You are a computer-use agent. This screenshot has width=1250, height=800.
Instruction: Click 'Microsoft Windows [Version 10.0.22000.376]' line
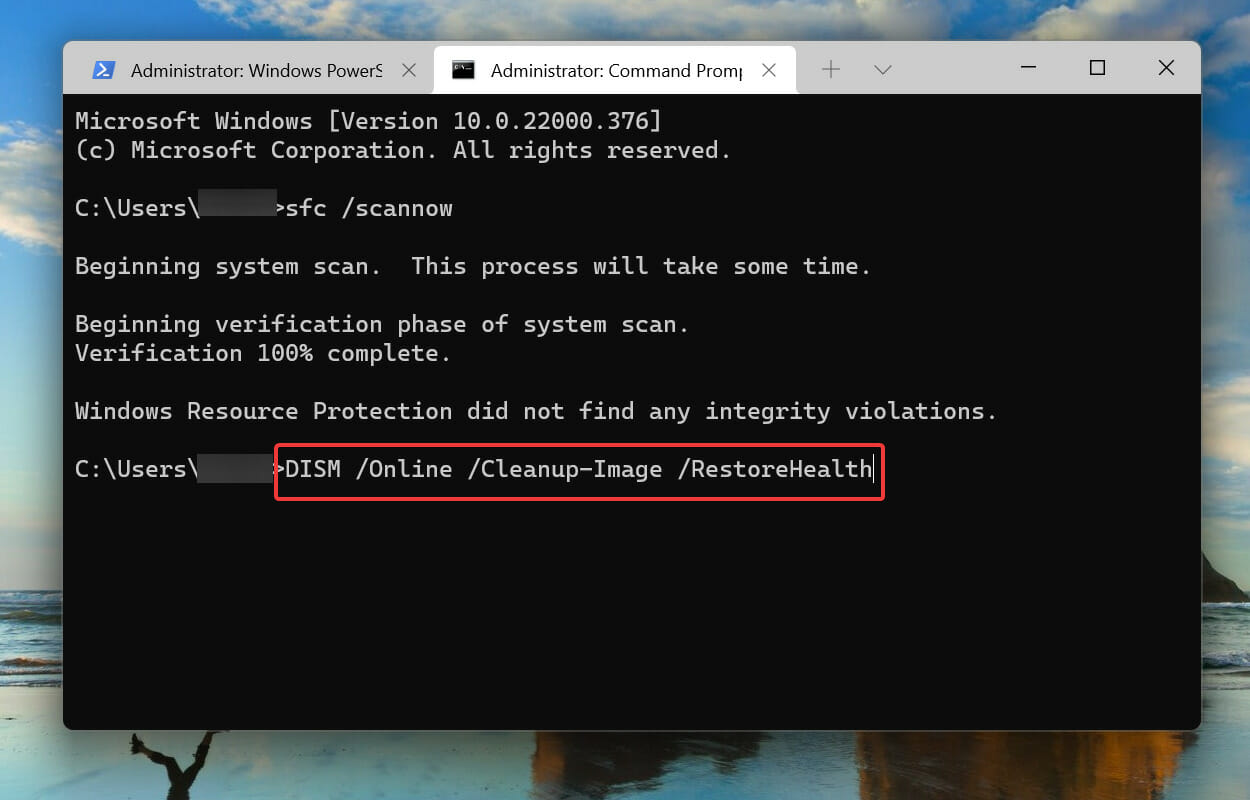[x=369, y=121]
